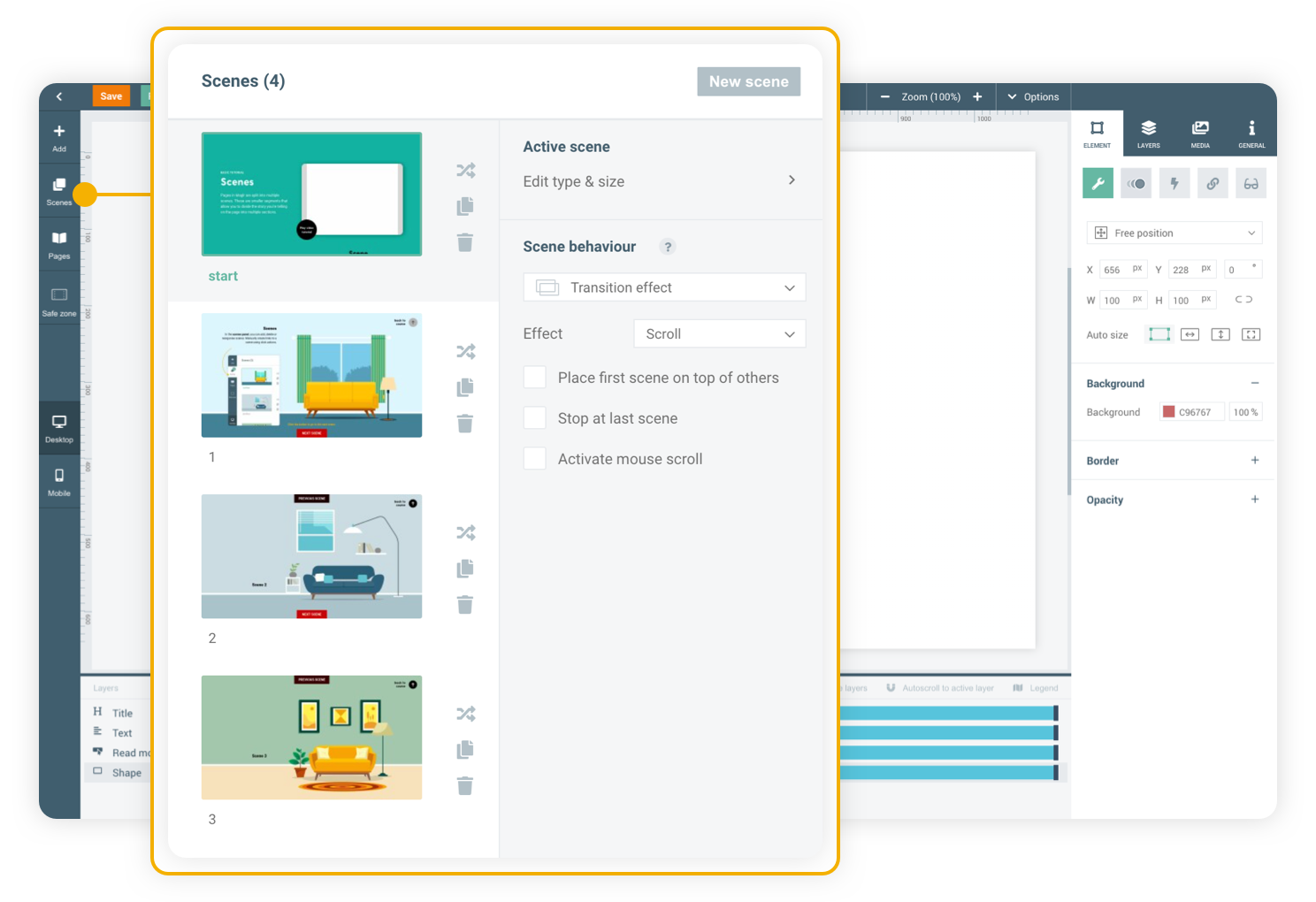Shuffle scene 2 with reorder icon
The width and height of the screenshot is (1316, 902).
coord(465,532)
